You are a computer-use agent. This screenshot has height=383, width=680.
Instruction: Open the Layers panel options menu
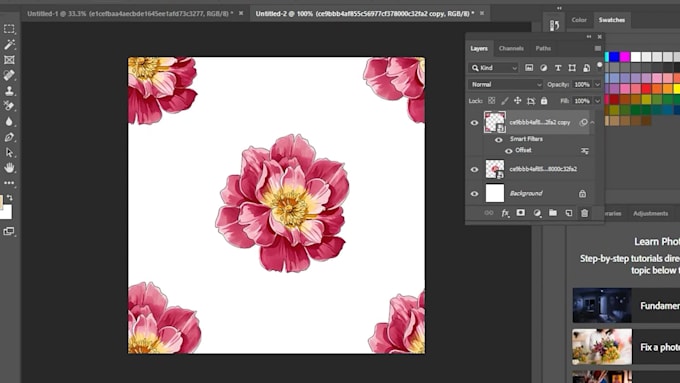click(598, 48)
